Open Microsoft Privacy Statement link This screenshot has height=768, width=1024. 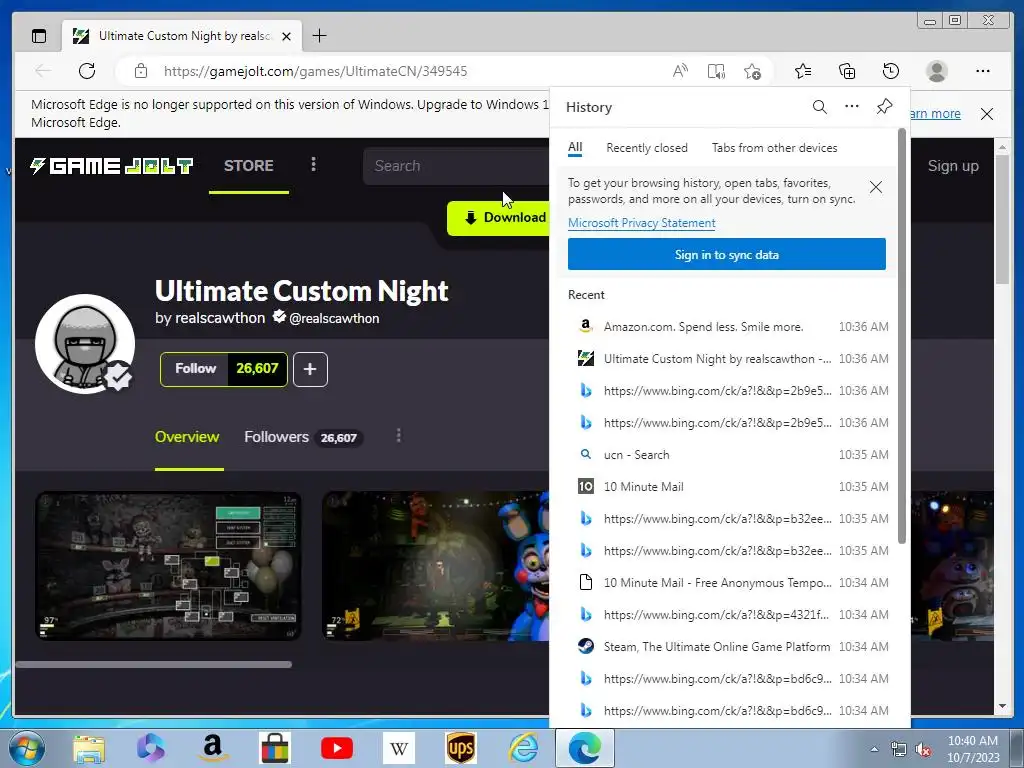tap(641, 223)
